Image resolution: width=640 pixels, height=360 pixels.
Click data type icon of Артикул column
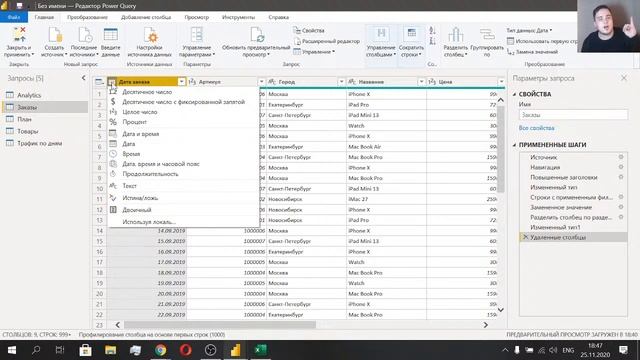pyautogui.click(x=193, y=82)
